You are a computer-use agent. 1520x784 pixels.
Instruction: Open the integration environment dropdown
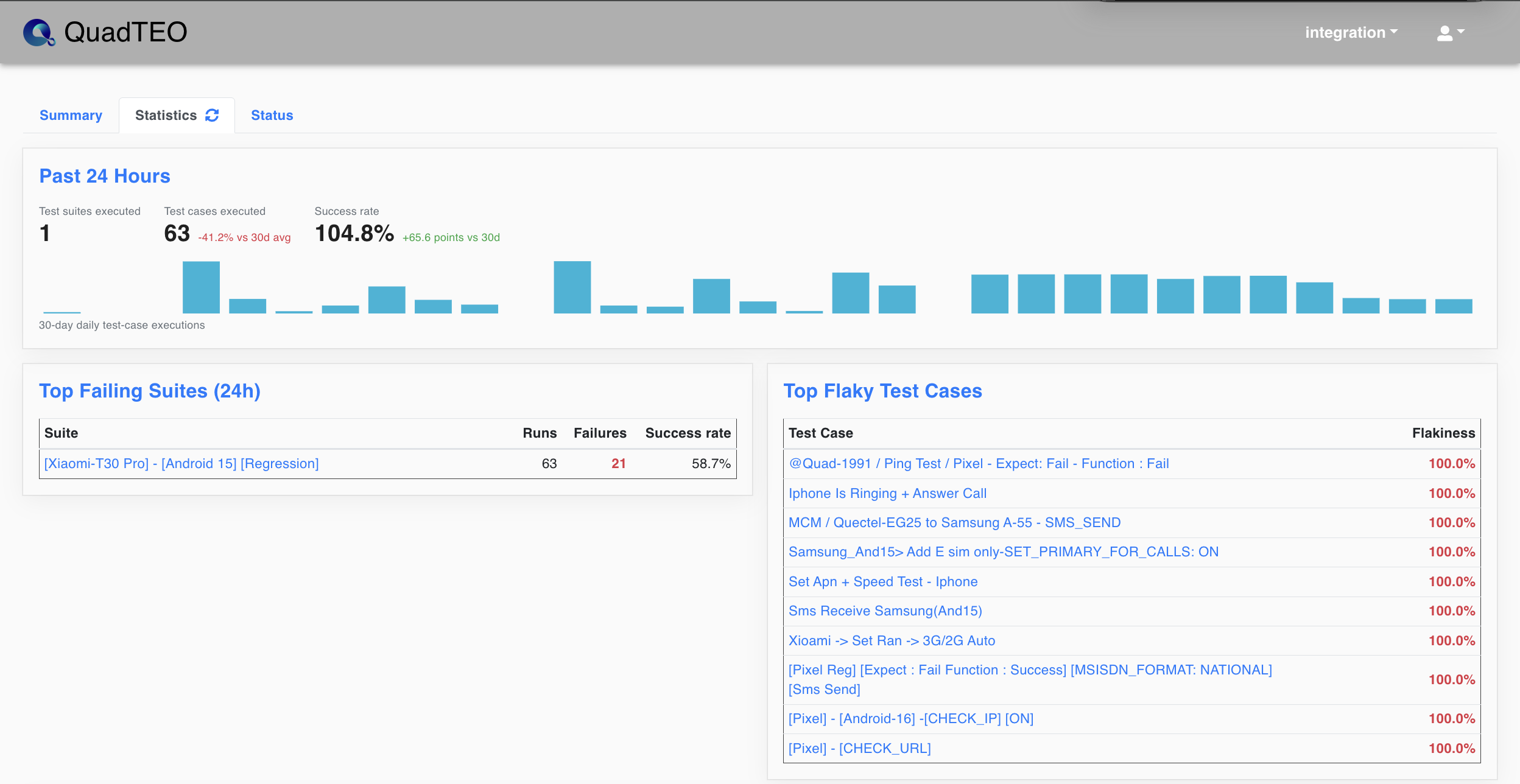(1351, 32)
